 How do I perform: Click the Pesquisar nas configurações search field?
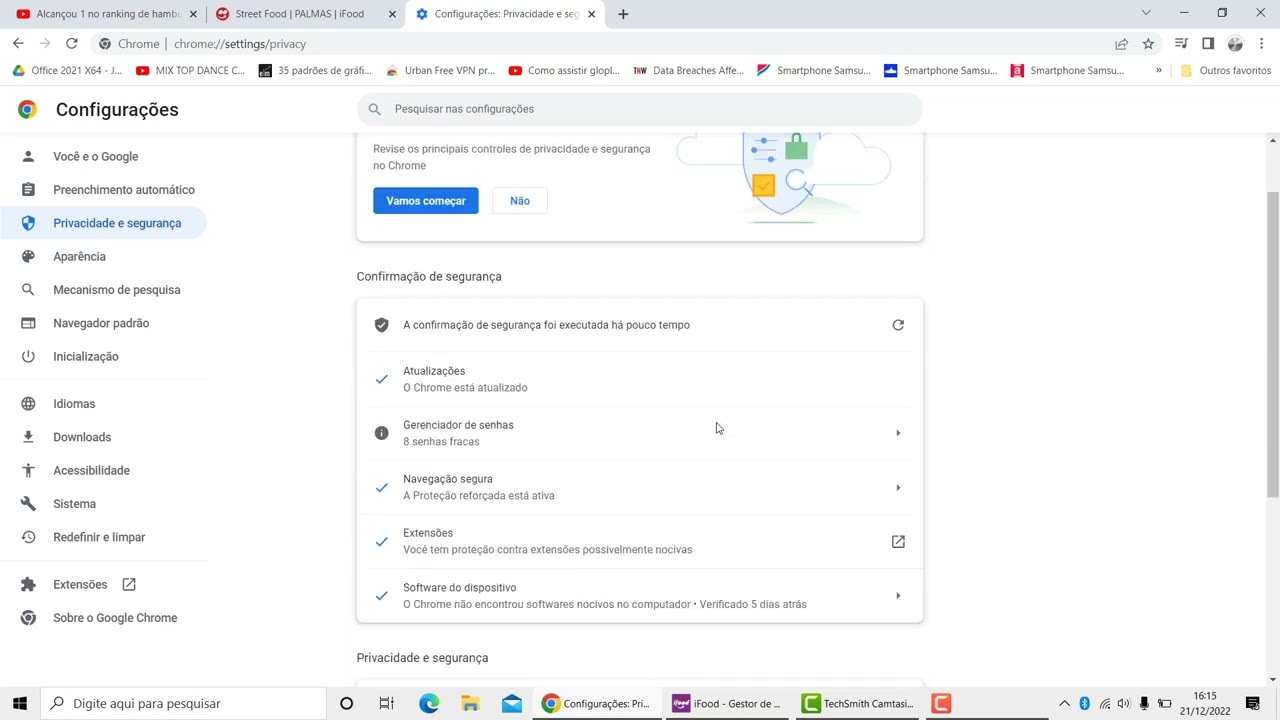pos(640,109)
